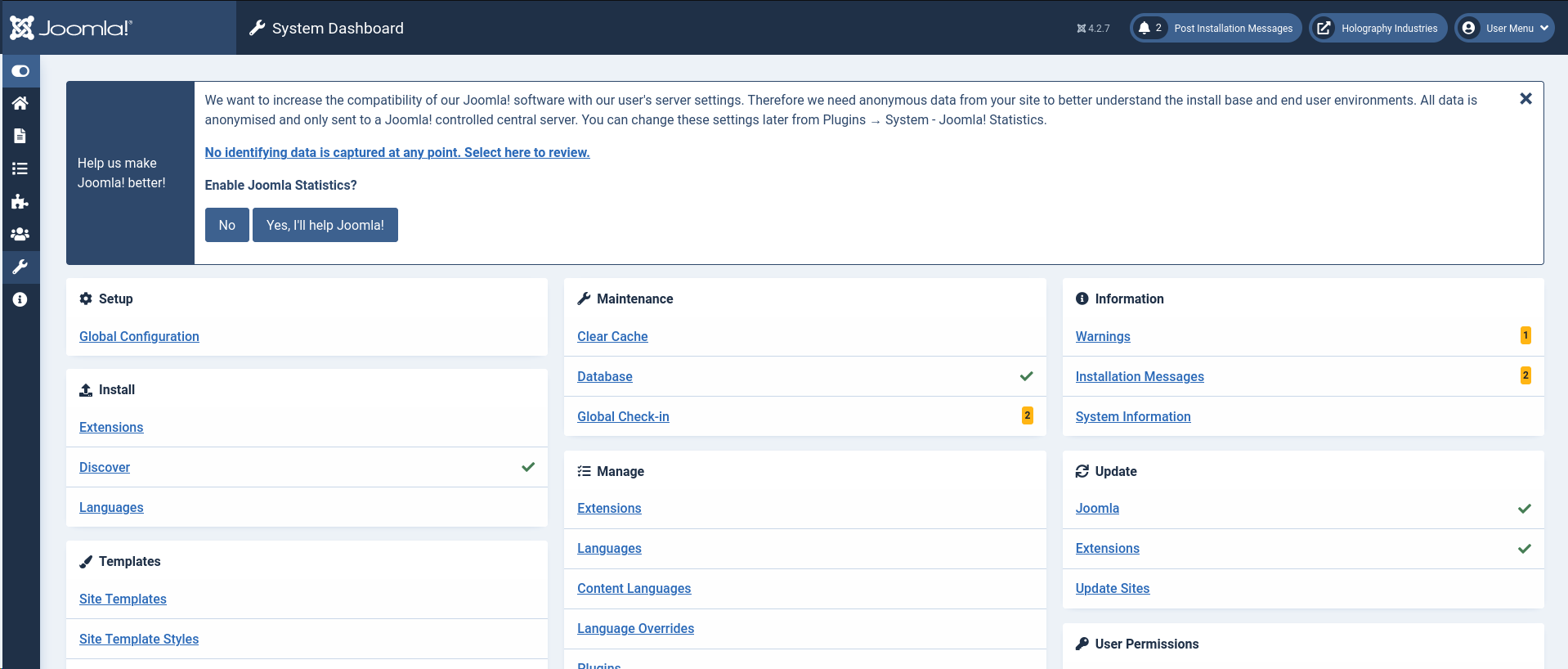The width and height of the screenshot is (1568, 669).
Task: Open the statistics review link
Action: 397,152
